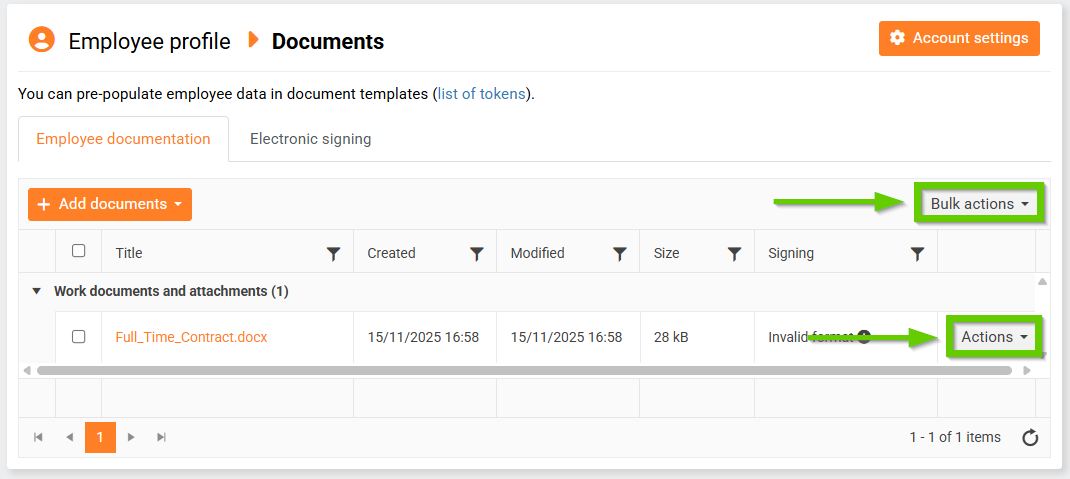Click the Account settings button
The height and width of the screenshot is (479, 1070).
pos(959,38)
